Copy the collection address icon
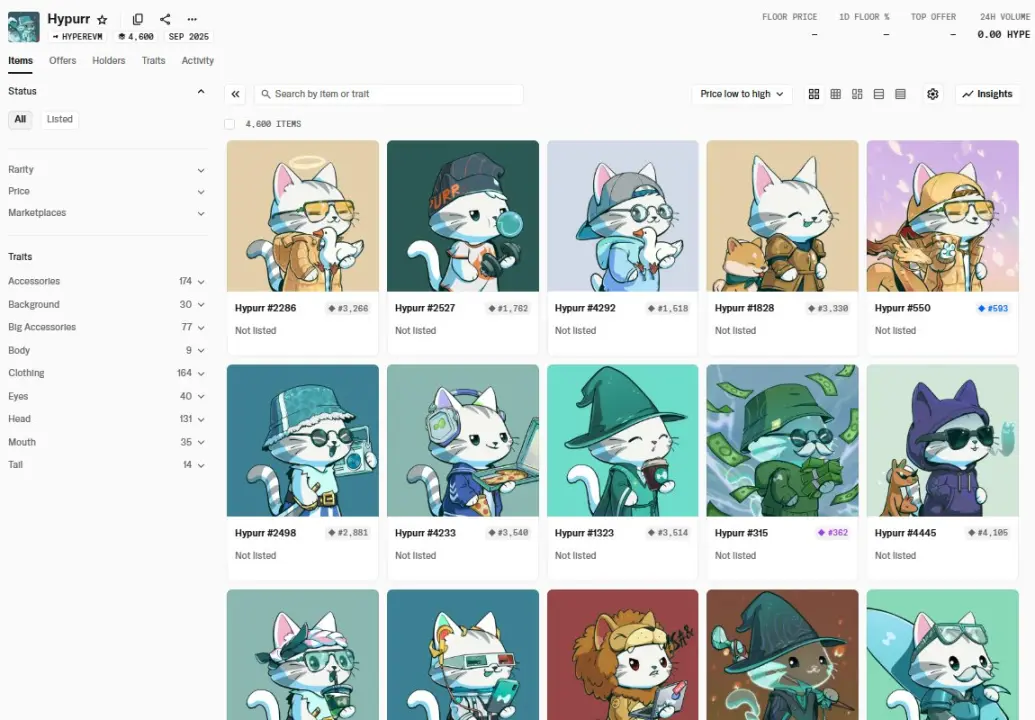This screenshot has width=1035, height=720. point(138,19)
